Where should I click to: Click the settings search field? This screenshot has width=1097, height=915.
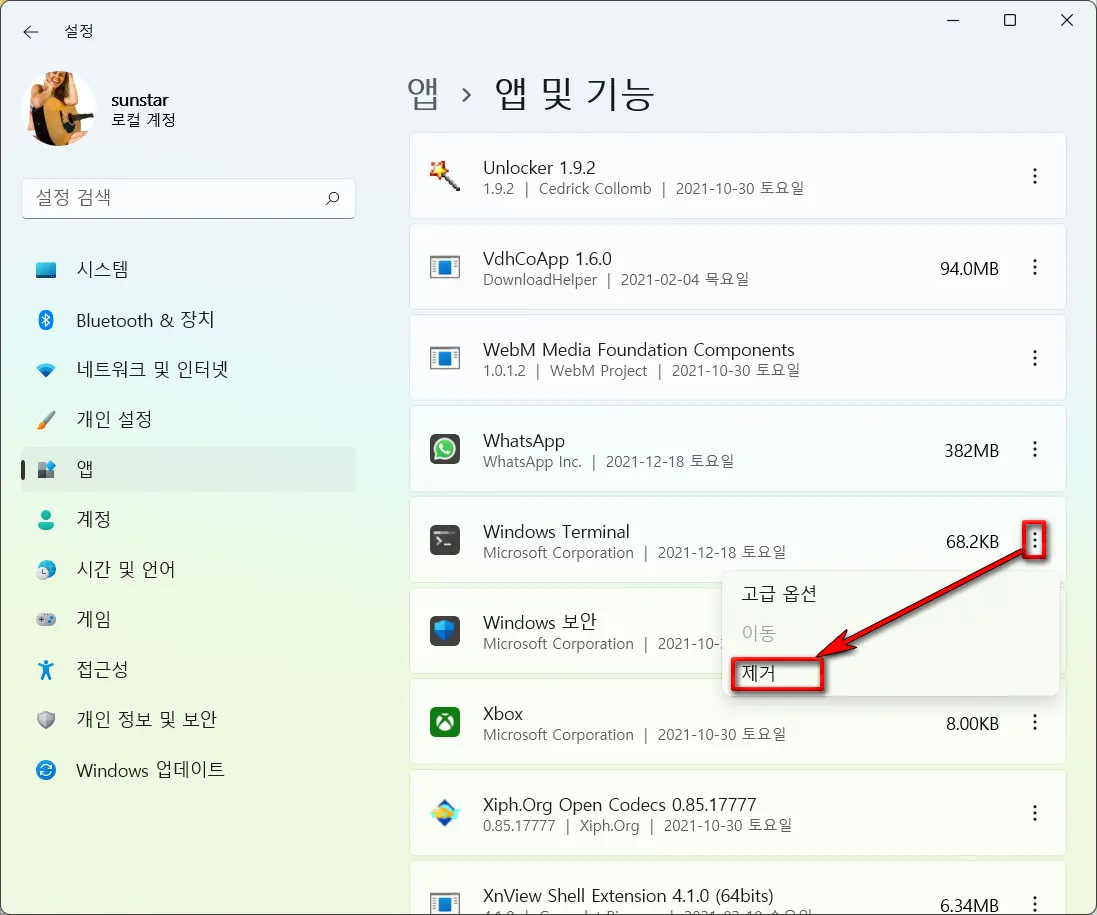coord(188,198)
